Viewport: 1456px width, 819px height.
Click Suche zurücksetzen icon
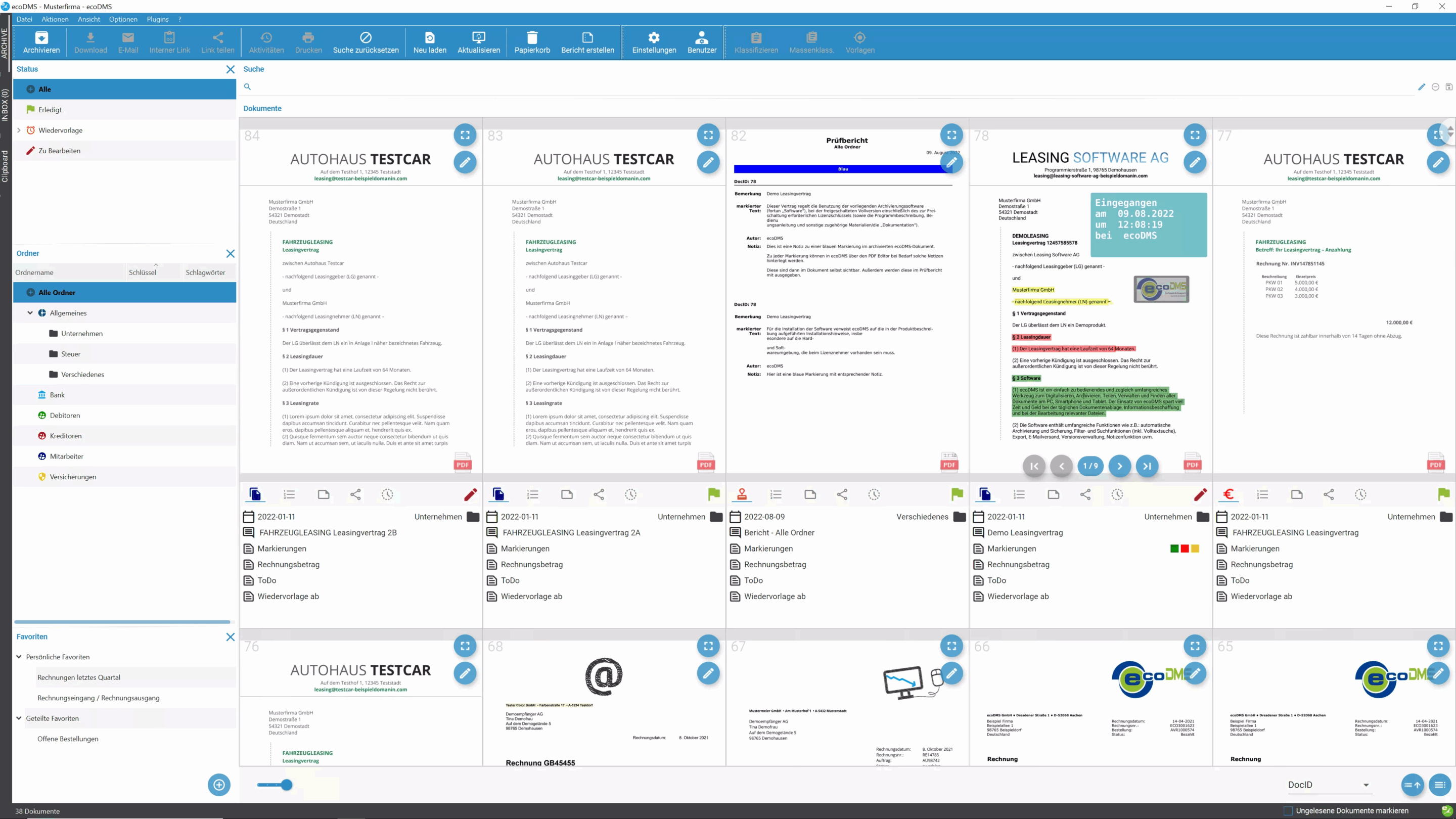(366, 42)
